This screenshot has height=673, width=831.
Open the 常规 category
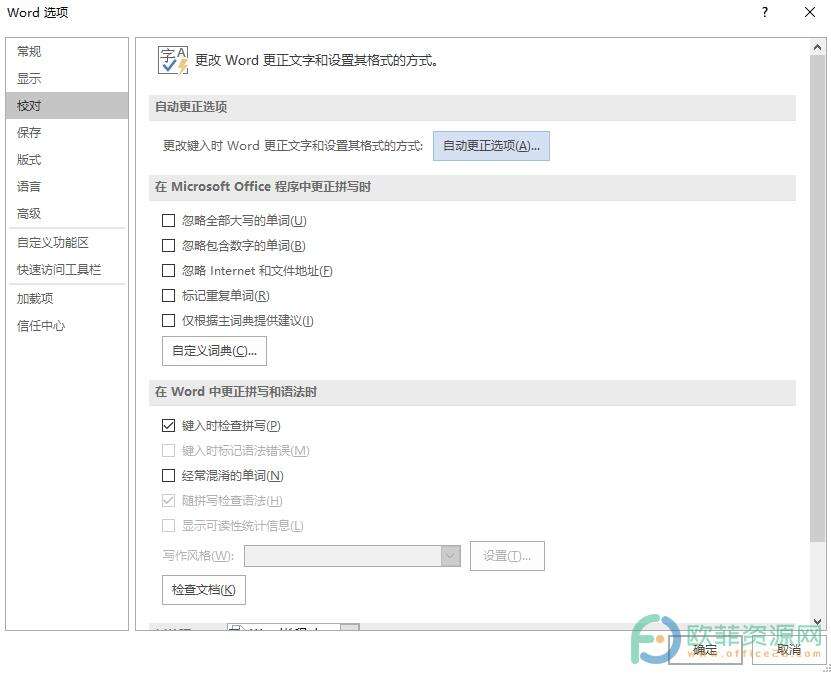[67, 51]
